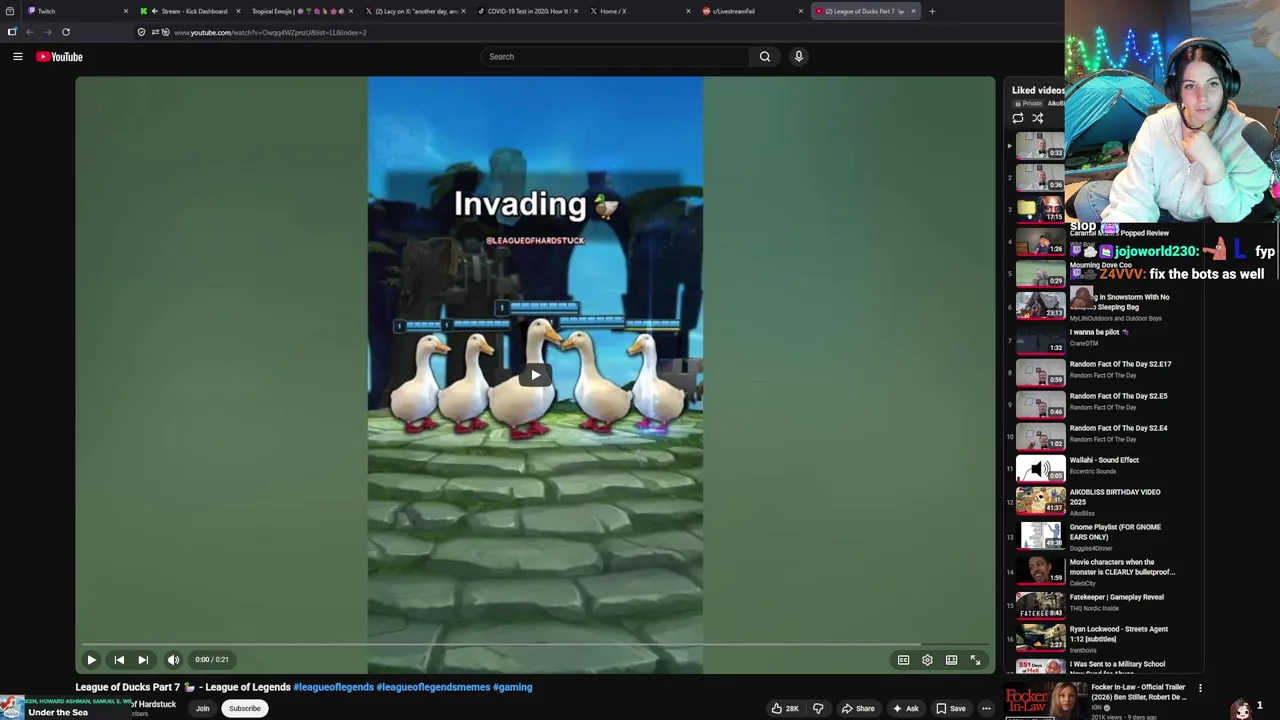Enter full screen mode
1280x720 pixels.
975,660
